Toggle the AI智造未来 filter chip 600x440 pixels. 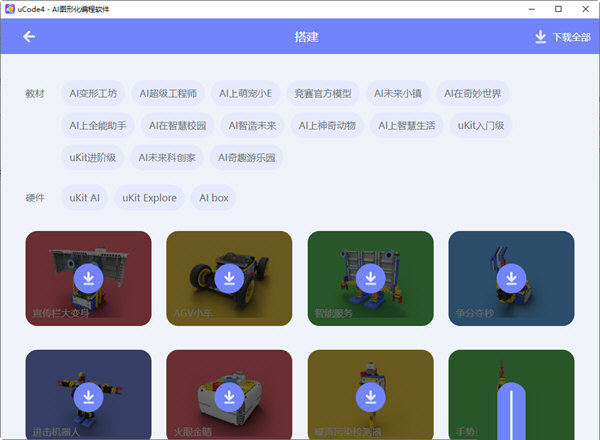click(x=252, y=125)
